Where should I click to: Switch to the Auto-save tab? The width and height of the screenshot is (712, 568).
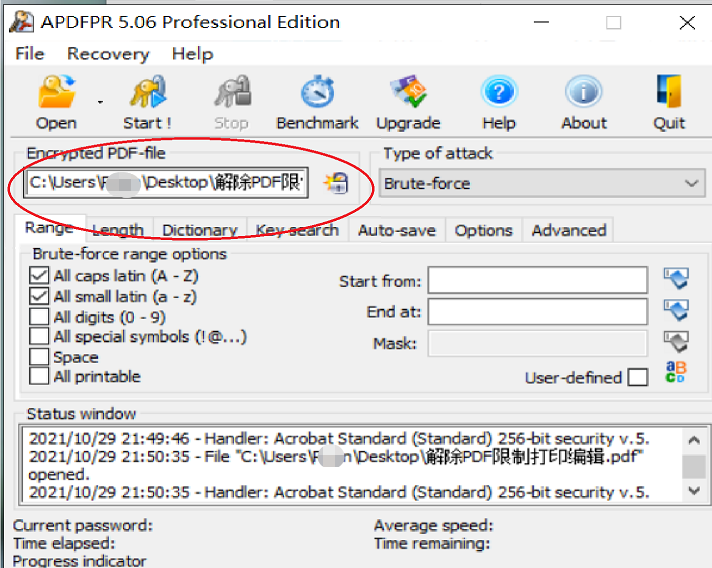397,230
